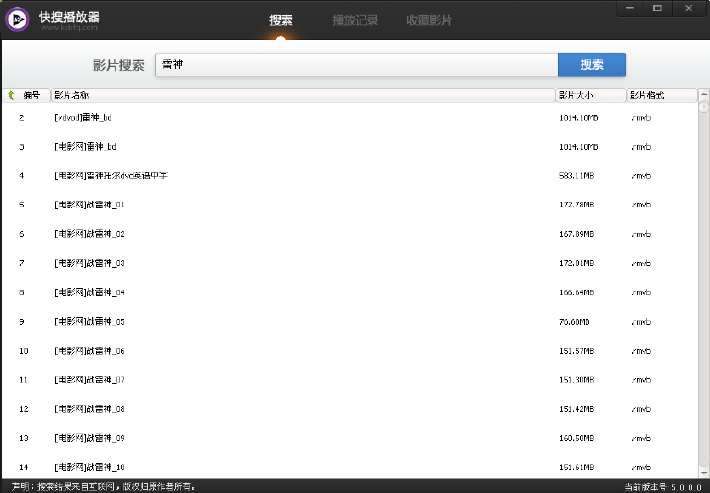Click the 声明 copyright notice in status bar
The width and height of the screenshot is (710, 493).
click(x=104, y=487)
